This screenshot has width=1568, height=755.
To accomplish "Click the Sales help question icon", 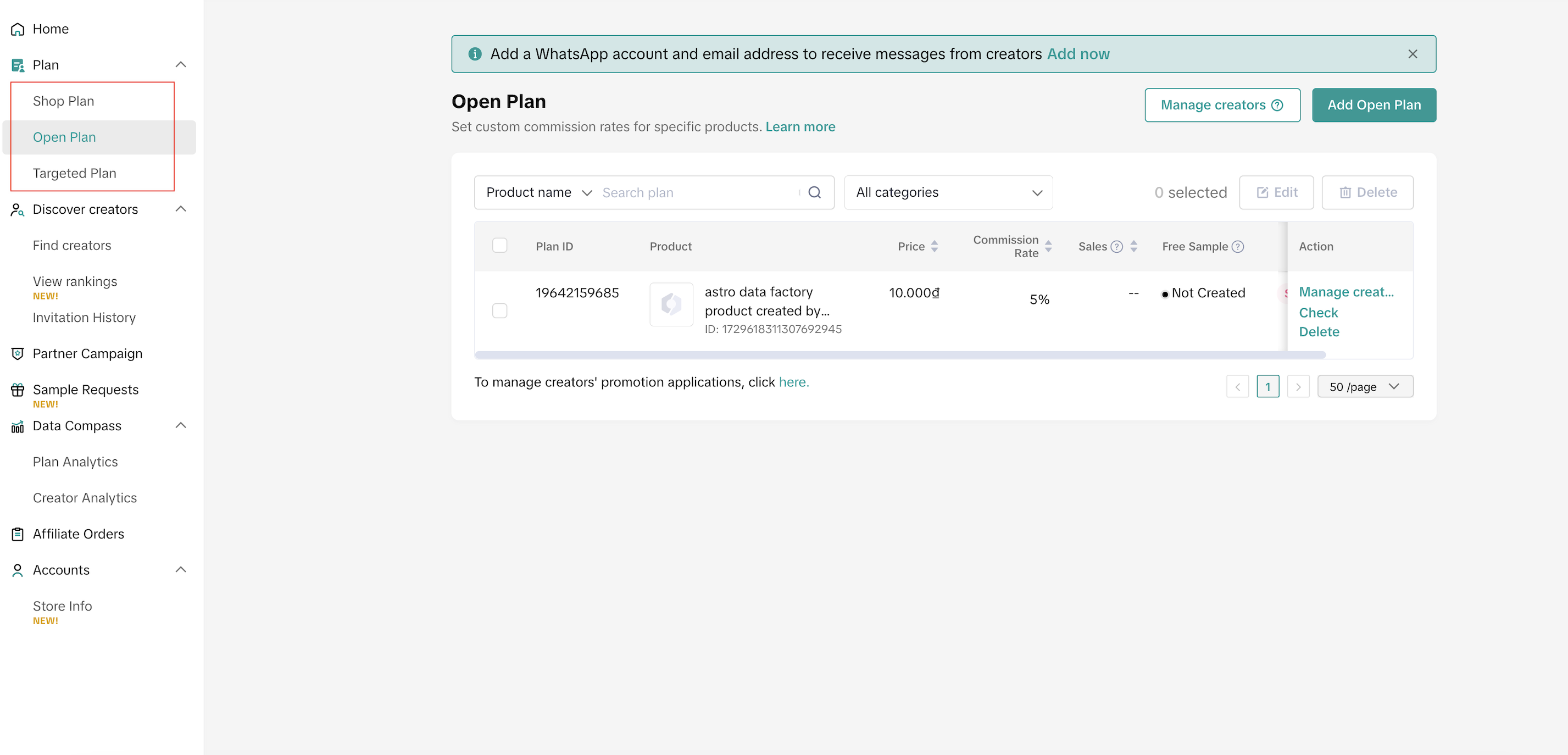I will point(1116,247).
